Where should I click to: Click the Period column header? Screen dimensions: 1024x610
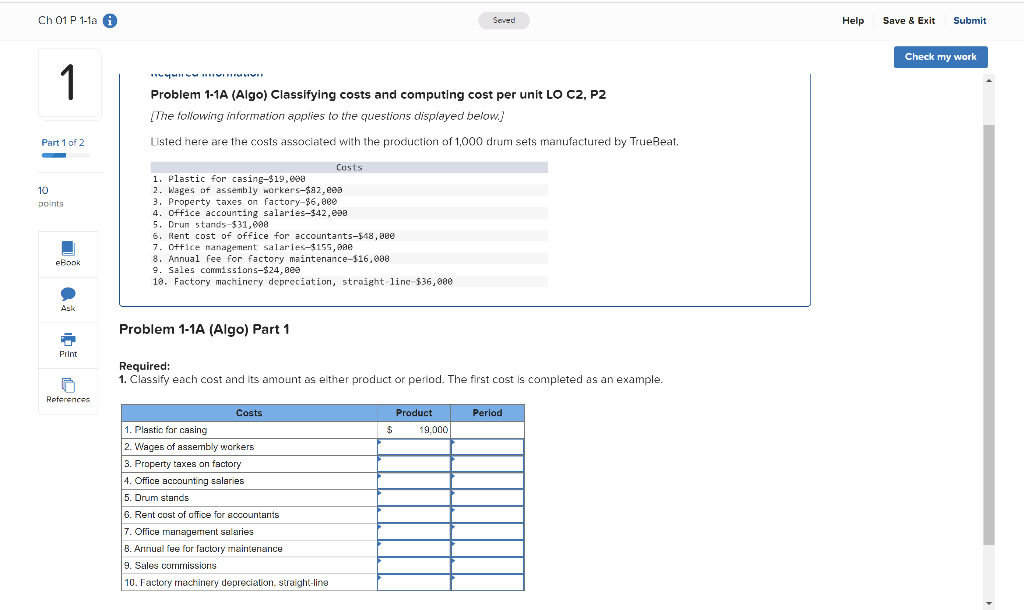[487, 413]
